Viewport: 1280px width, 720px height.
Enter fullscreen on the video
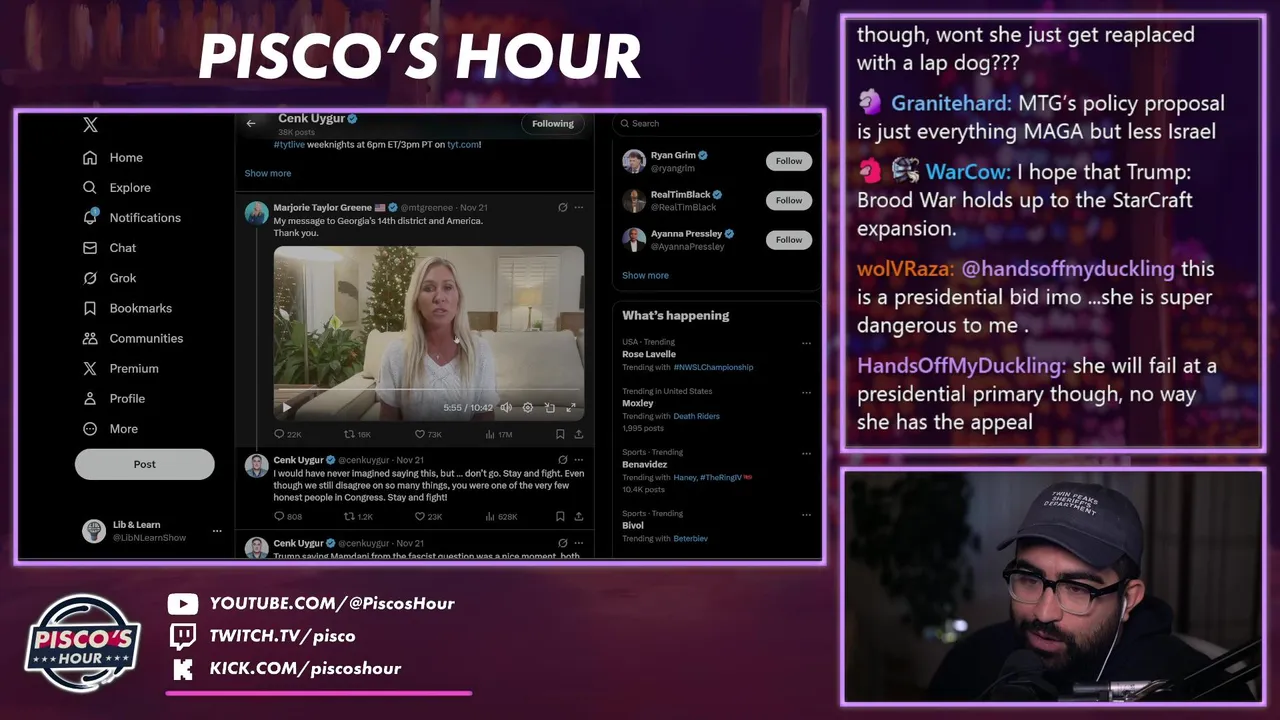tap(571, 407)
